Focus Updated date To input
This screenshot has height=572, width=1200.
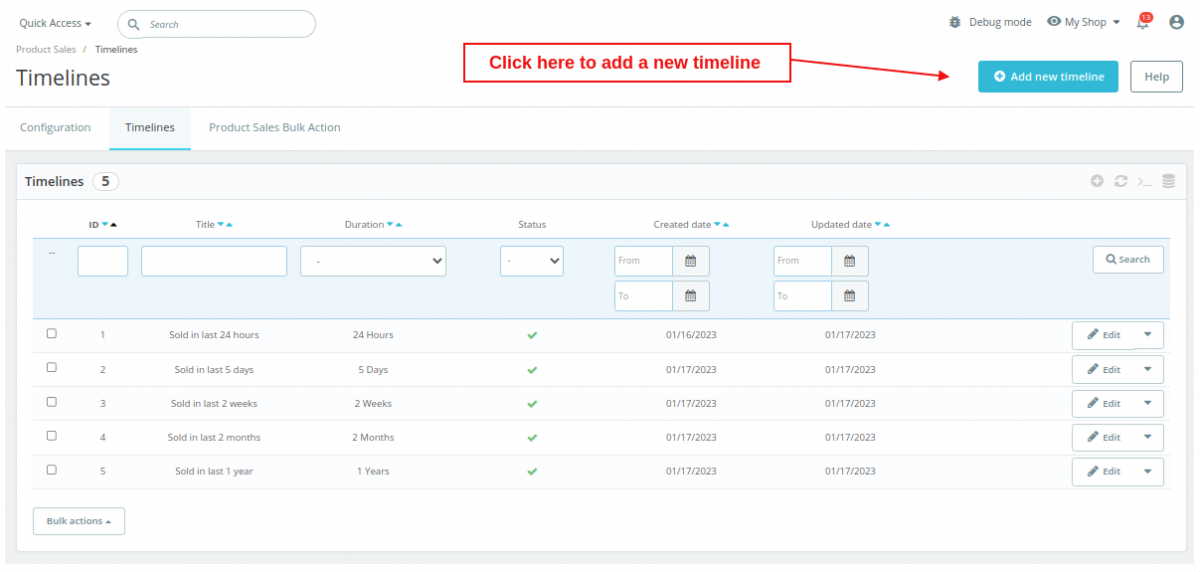pyautogui.click(x=803, y=296)
